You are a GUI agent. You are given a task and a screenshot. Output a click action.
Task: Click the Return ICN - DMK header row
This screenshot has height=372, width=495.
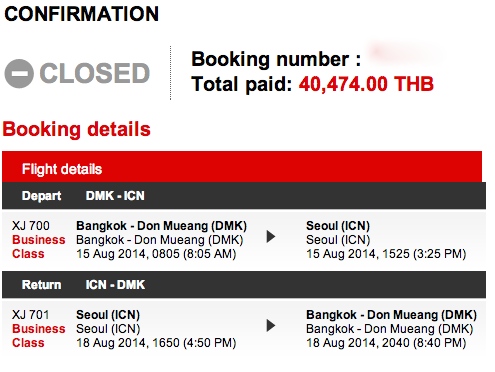coord(244,285)
